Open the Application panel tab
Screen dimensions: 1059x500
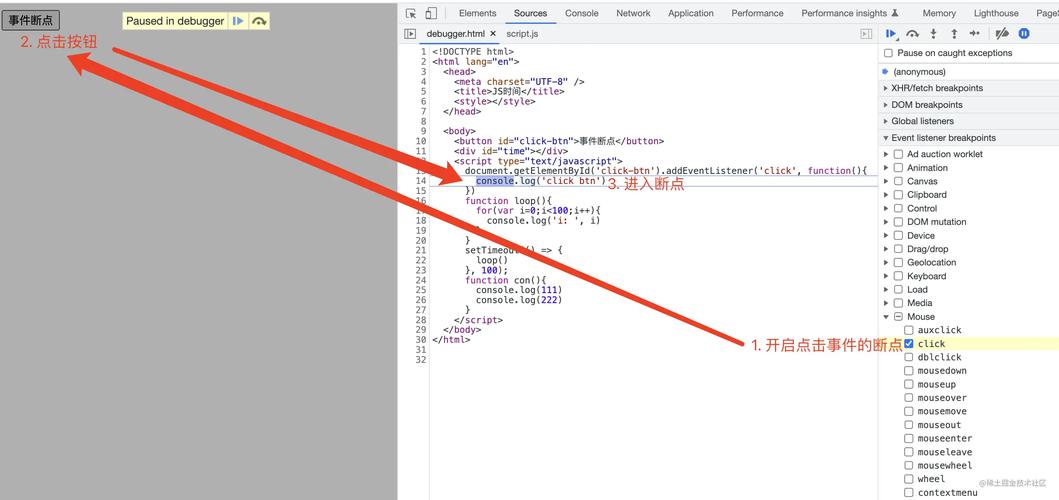tap(691, 13)
